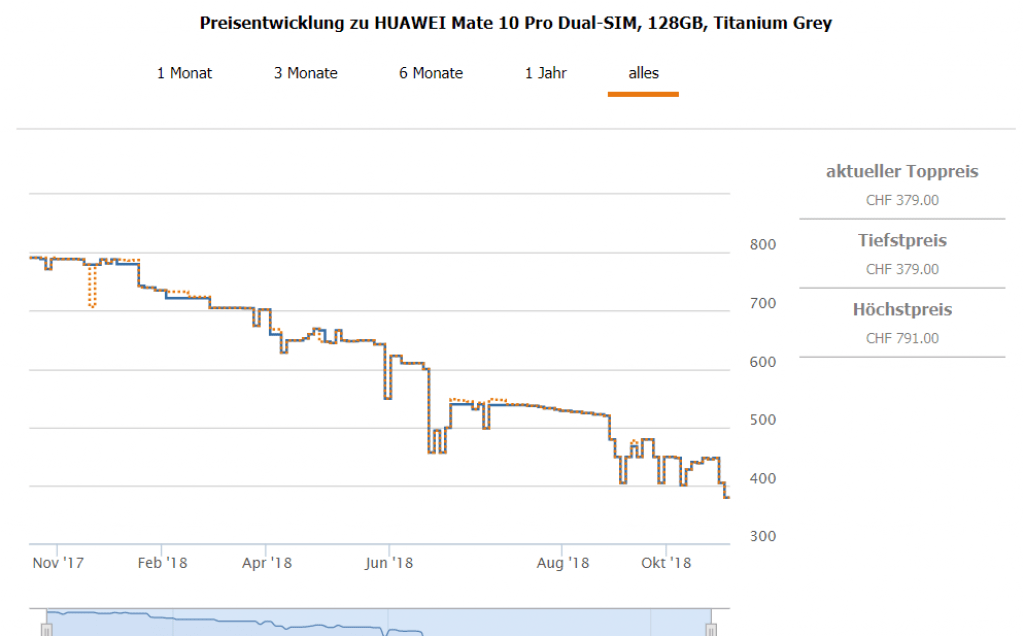Show the 6 Monate price history
1024x636 pixels.
coord(430,73)
